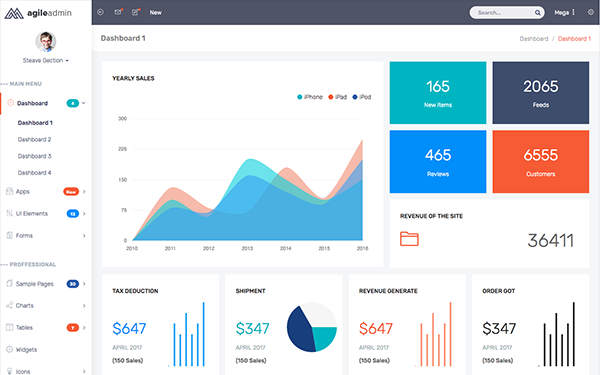Click the agileadmin brand text

(49, 13)
